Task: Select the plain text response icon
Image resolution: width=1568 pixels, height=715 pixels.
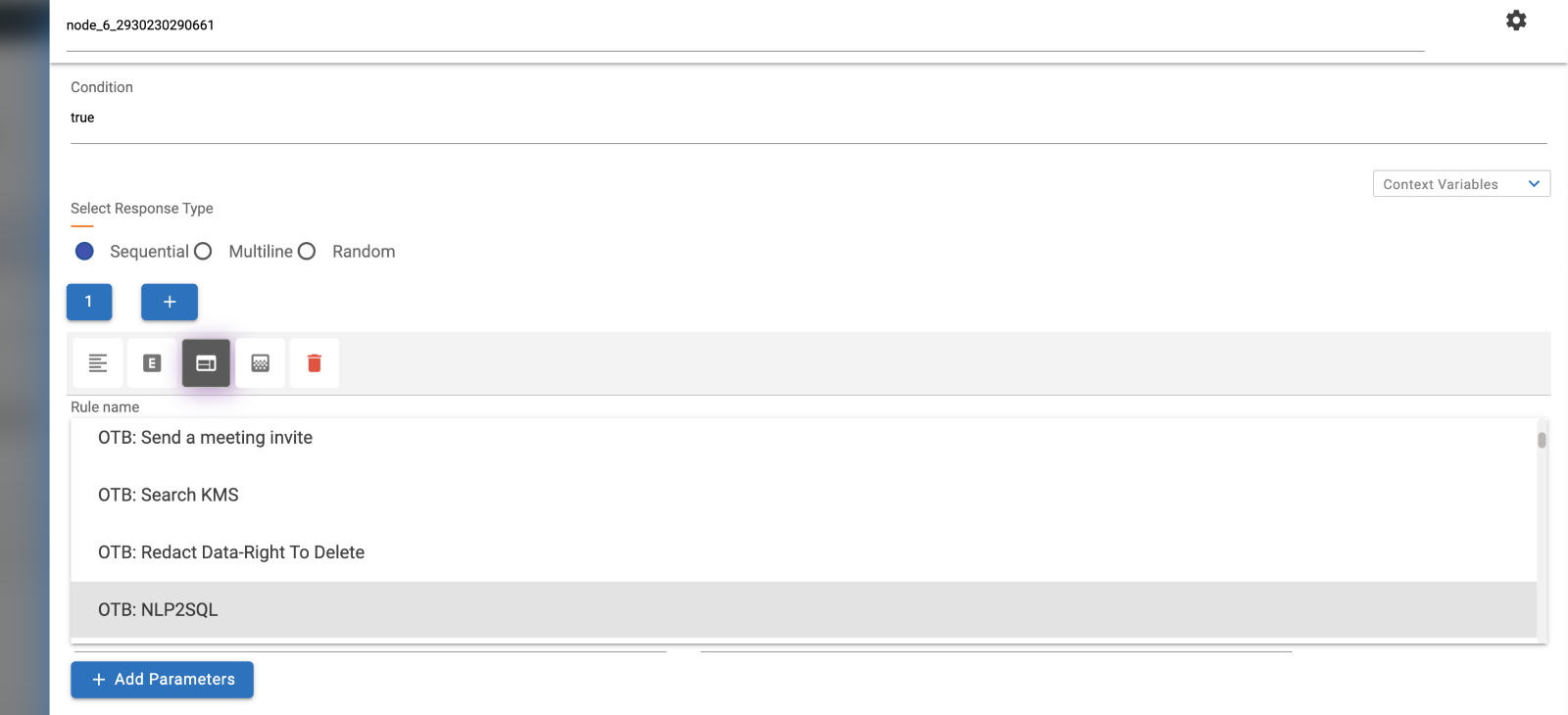Action: [97, 362]
